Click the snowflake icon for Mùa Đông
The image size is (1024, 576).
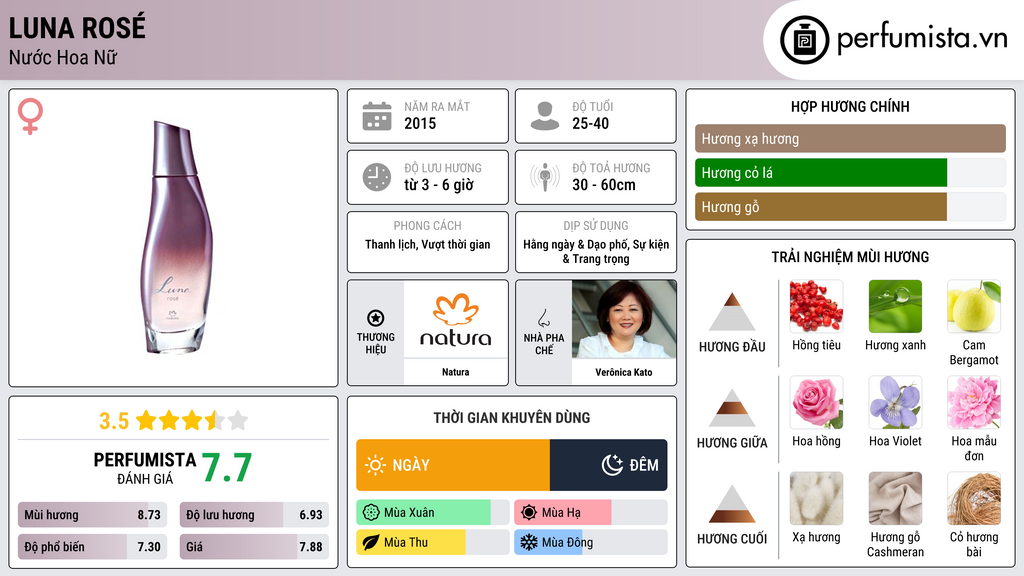[528, 542]
